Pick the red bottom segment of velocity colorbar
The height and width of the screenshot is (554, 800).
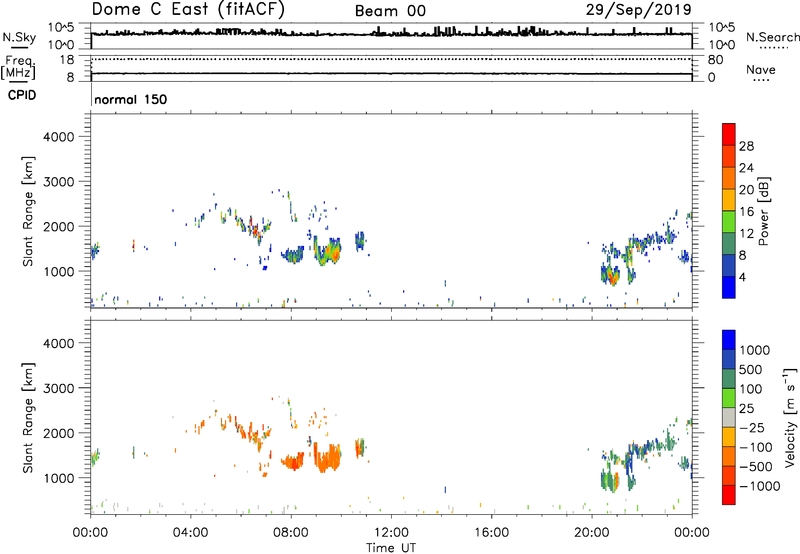(729, 495)
